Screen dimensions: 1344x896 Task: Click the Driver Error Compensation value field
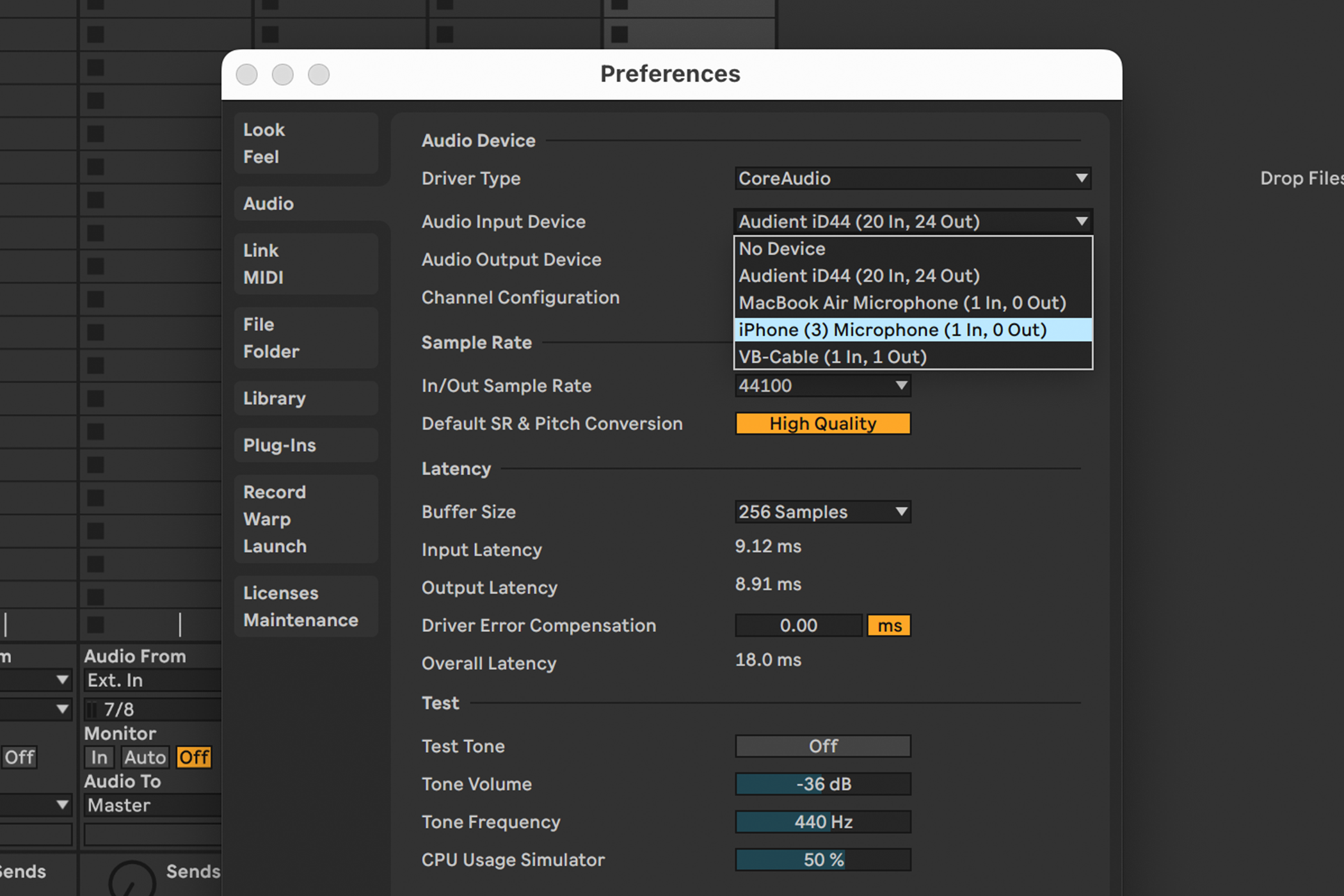click(798, 626)
